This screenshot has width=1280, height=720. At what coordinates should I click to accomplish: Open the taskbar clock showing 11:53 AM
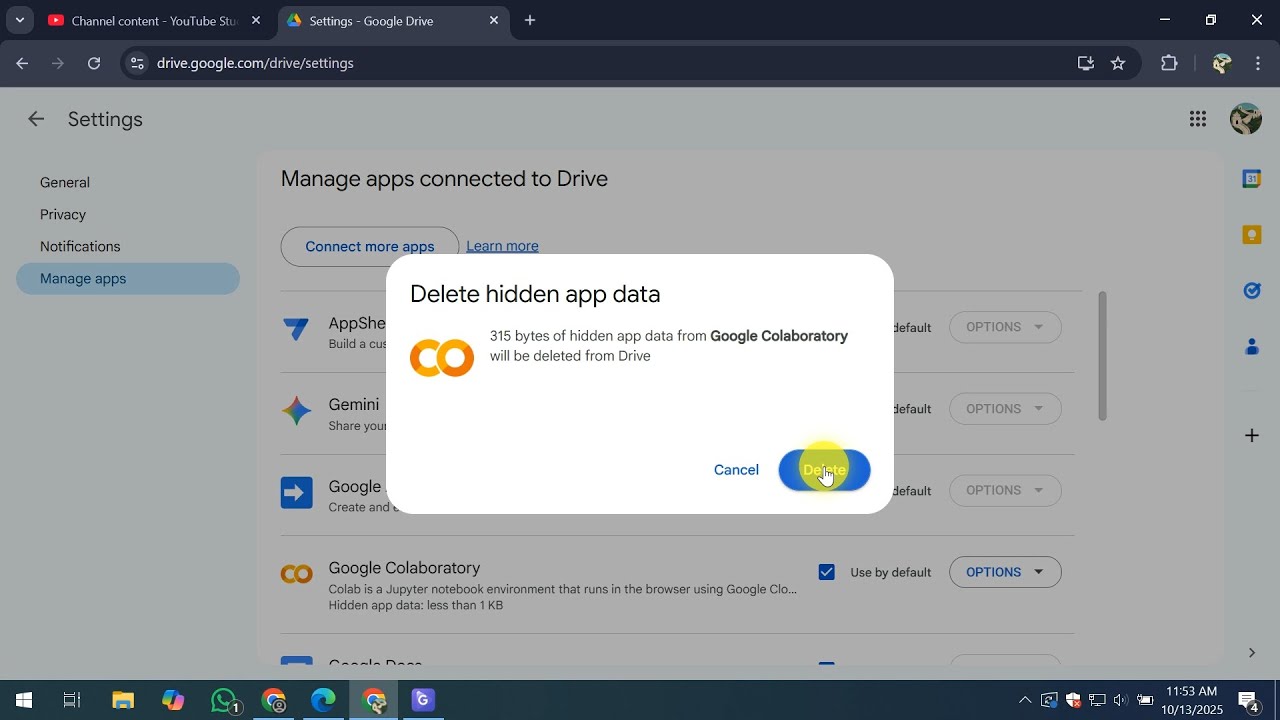click(x=1192, y=700)
